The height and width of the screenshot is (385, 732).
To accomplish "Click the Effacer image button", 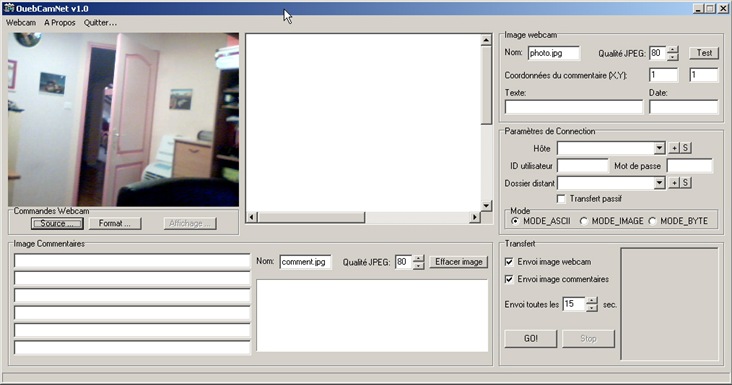I will coord(458,262).
